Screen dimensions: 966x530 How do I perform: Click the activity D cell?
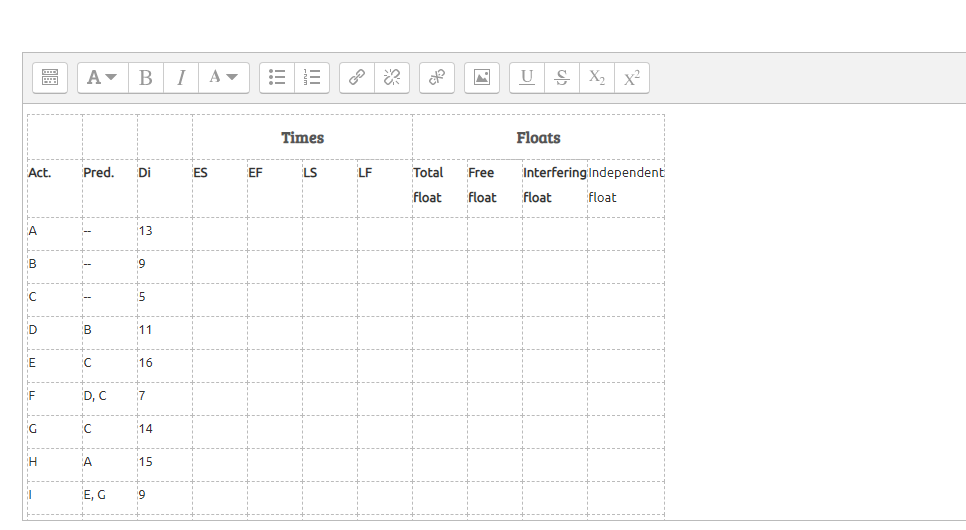[x=55, y=333]
